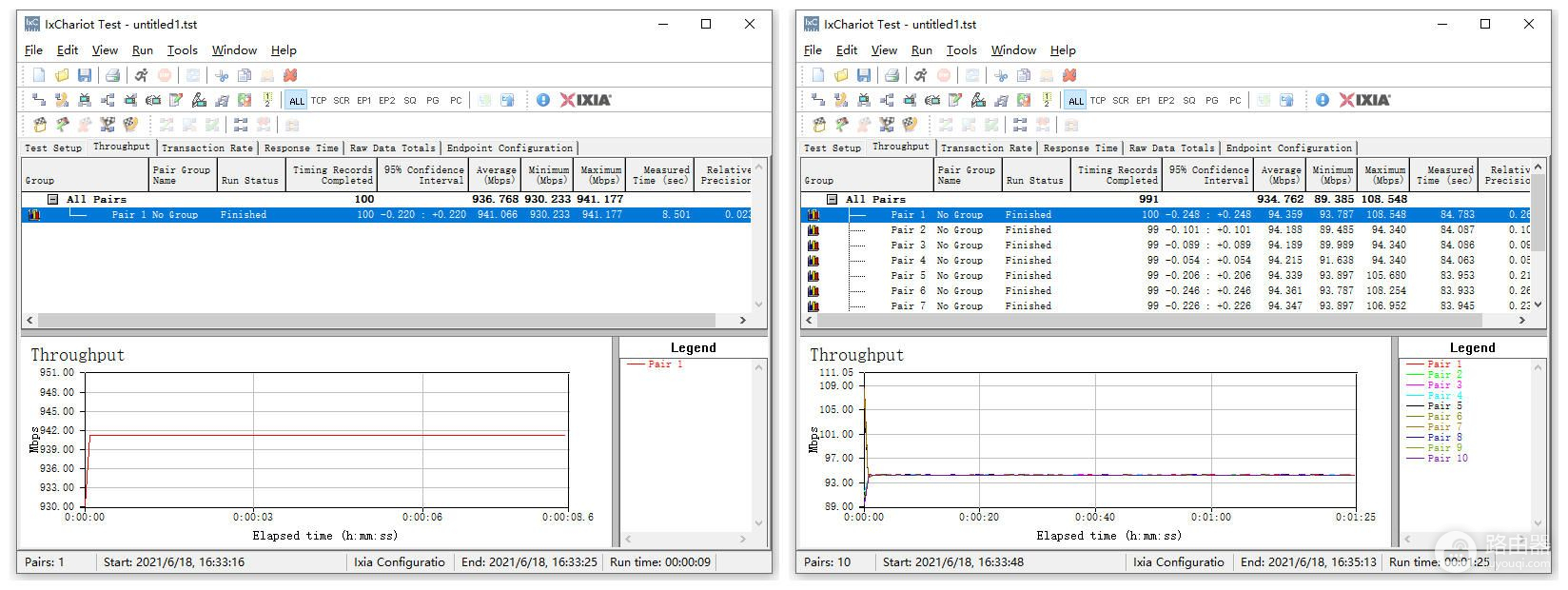Open the Tools menu in left window
Screen dimensions: 1568x590
[182, 50]
